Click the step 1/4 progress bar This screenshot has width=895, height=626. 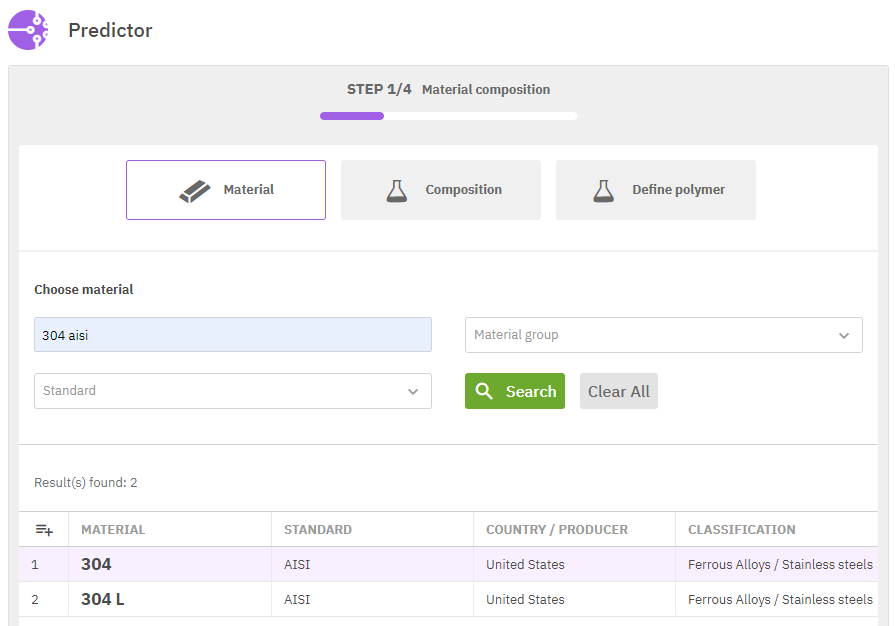coord(448,116)
